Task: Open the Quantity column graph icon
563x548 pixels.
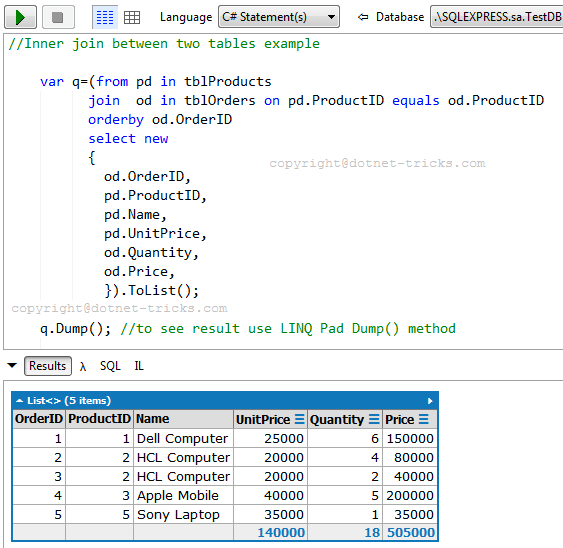Action: (374, 419)
